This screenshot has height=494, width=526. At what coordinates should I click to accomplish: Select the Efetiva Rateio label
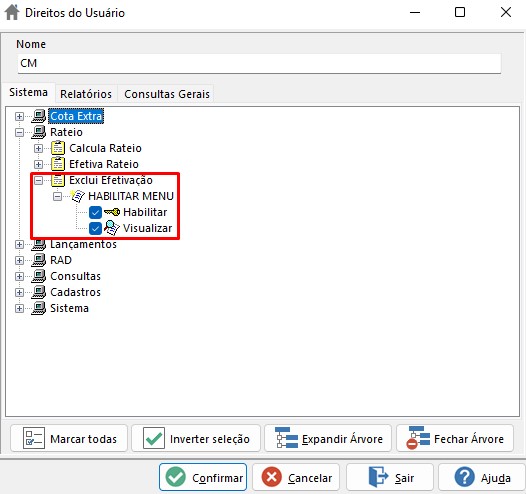click(x=104, y=164)
